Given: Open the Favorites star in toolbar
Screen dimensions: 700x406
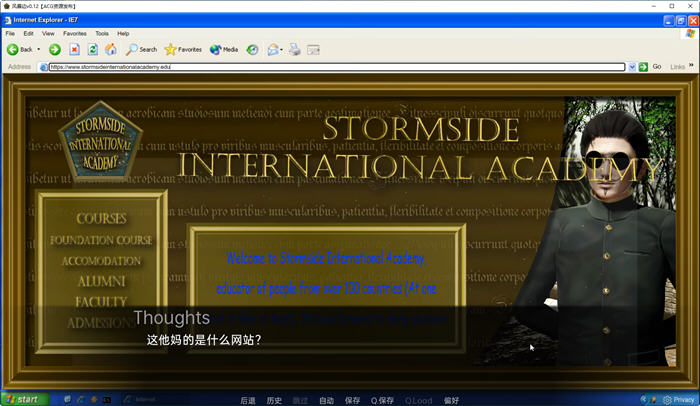Looking at the screenshot, I should pyautogui.click(x=183, y=49).
